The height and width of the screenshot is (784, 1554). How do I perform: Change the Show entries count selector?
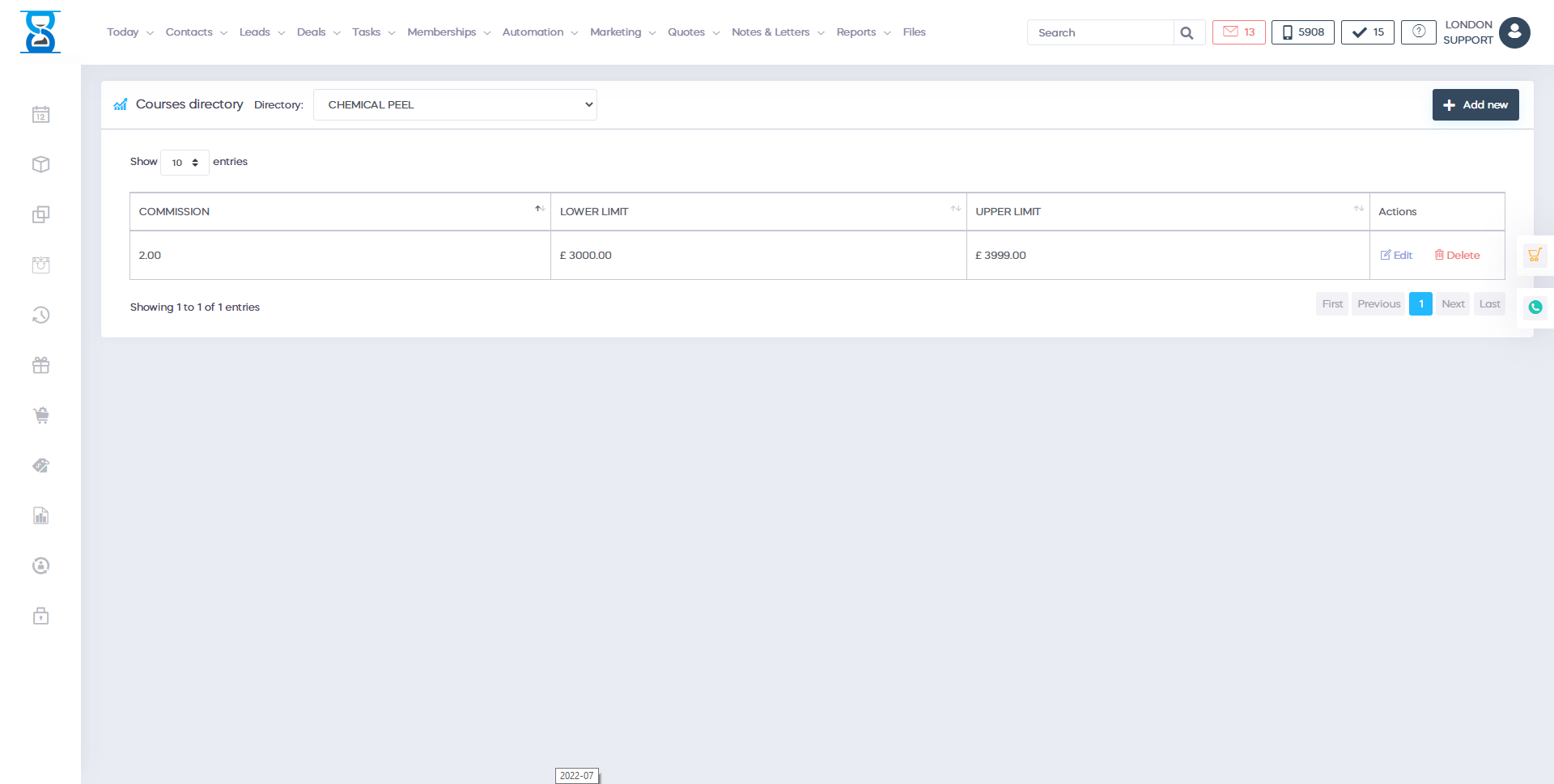pos(185,163)
